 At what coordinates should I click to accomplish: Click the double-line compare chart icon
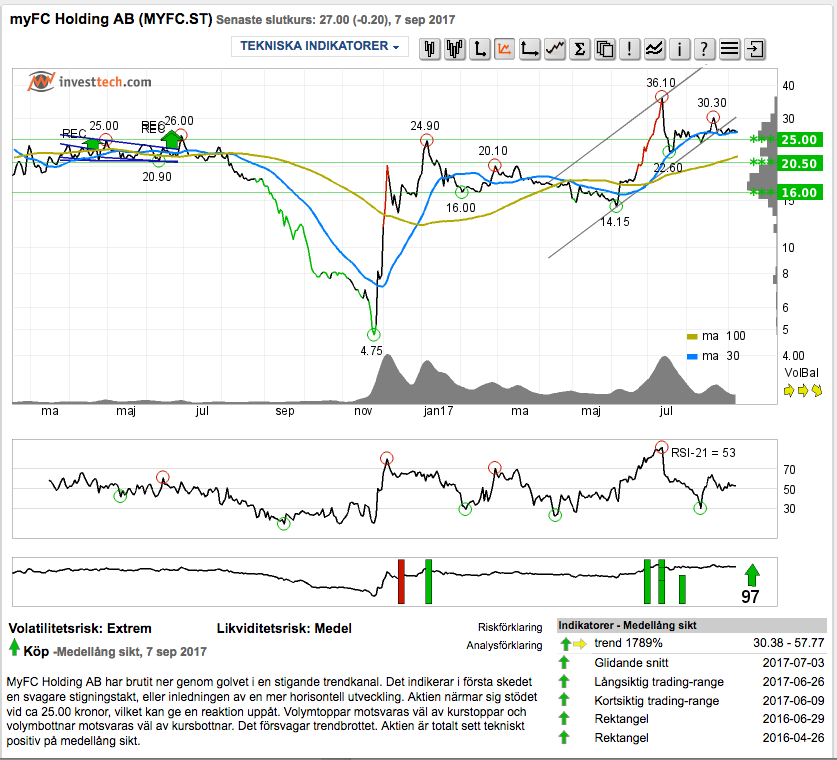pyautogui.click(x=654, y=49)
